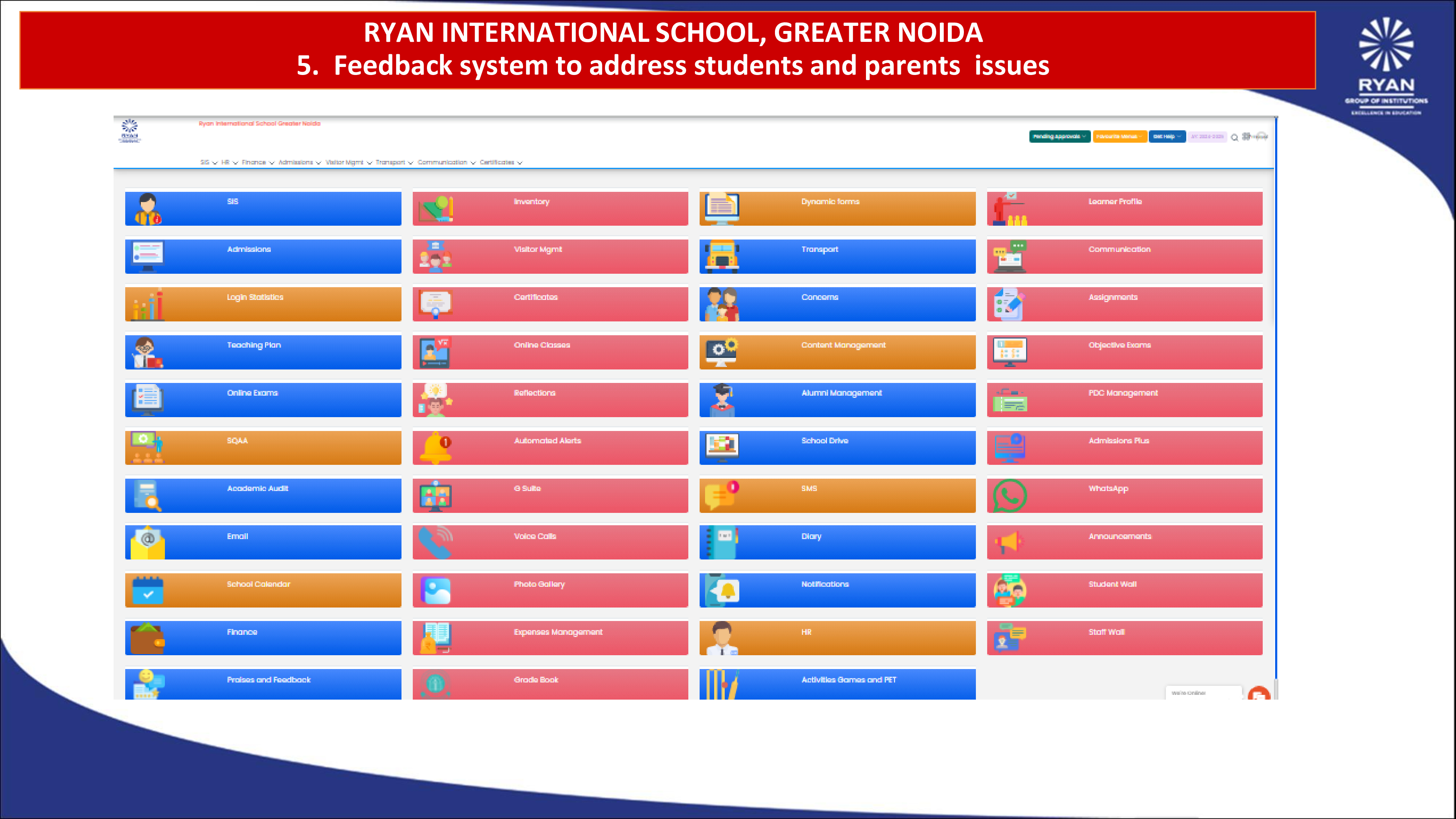Open the School Calendar icon
Image resolution: width=1456 pixels, height=819 pixels.
(147, 590)
